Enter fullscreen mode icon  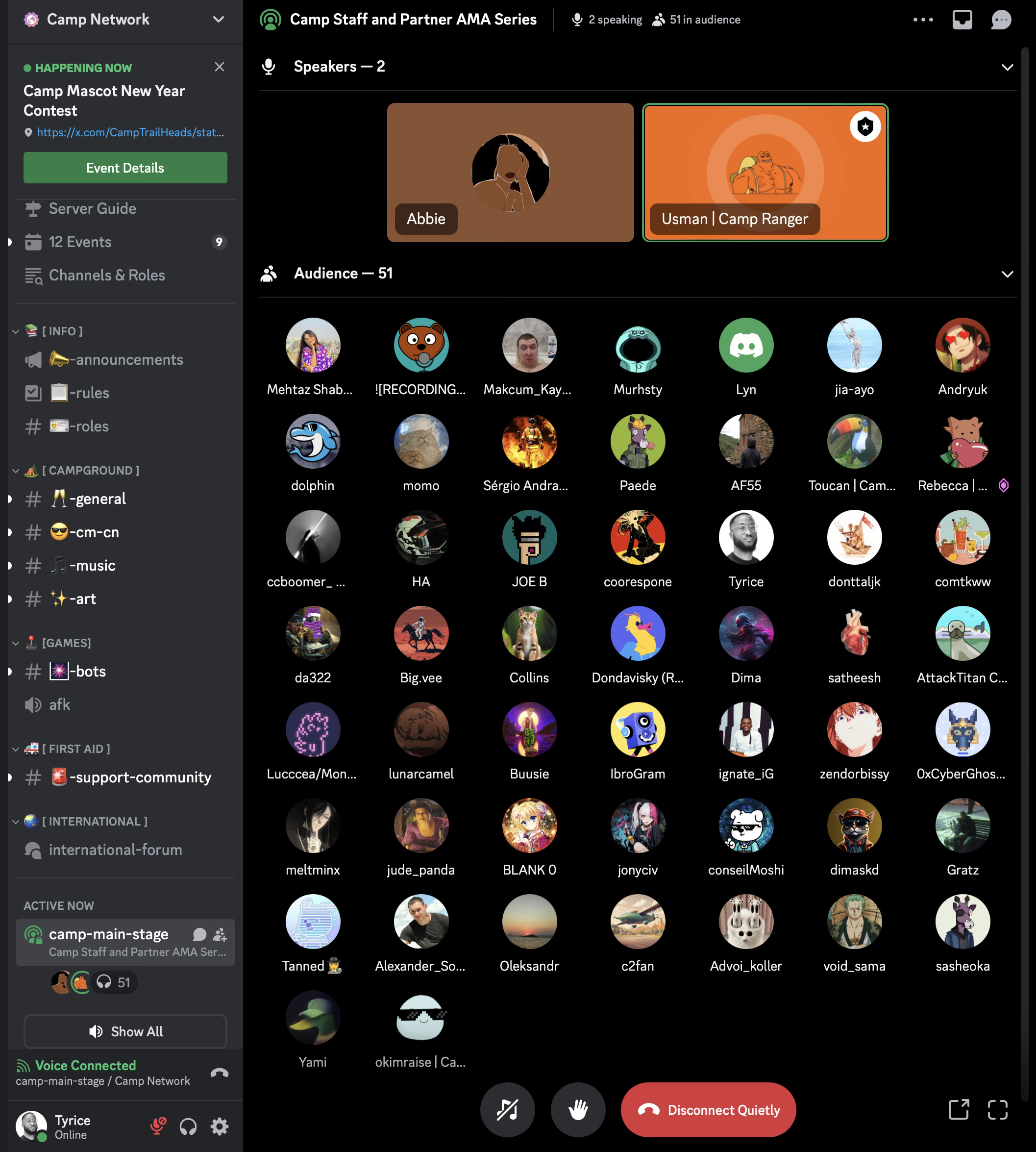click(997, 1109)
